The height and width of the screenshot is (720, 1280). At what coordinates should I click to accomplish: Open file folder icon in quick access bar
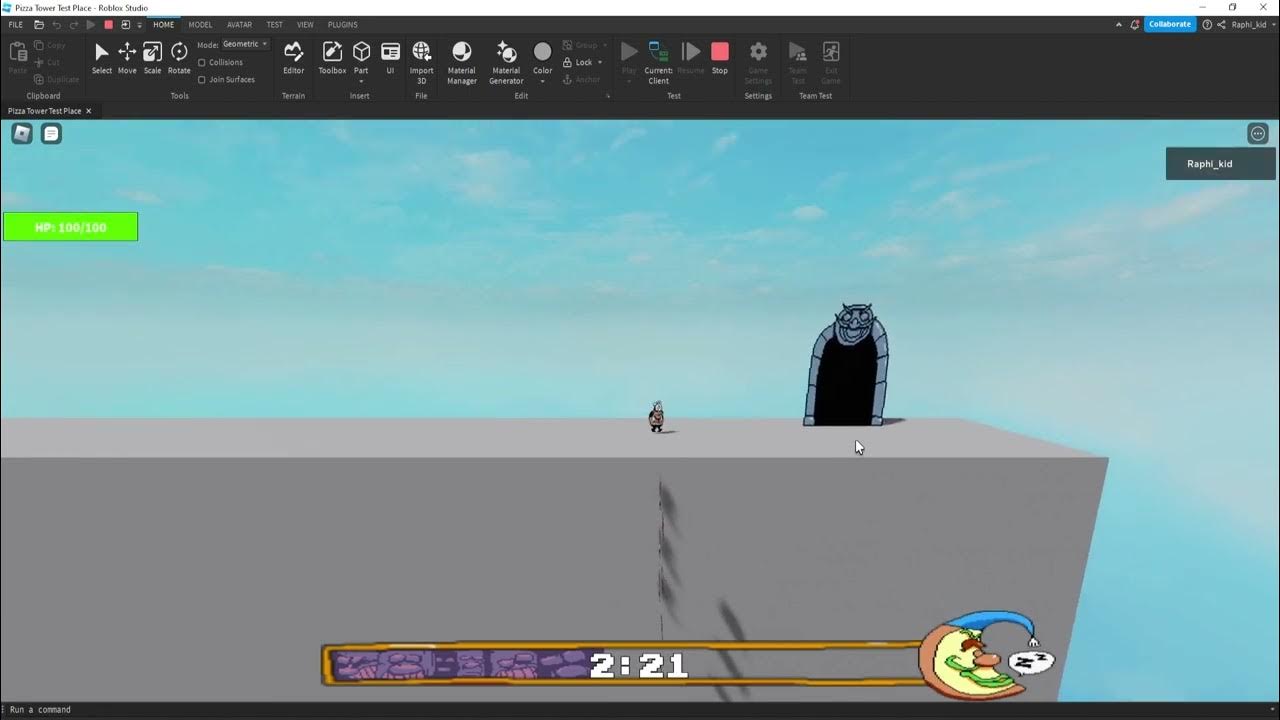[x=39, y=24]
